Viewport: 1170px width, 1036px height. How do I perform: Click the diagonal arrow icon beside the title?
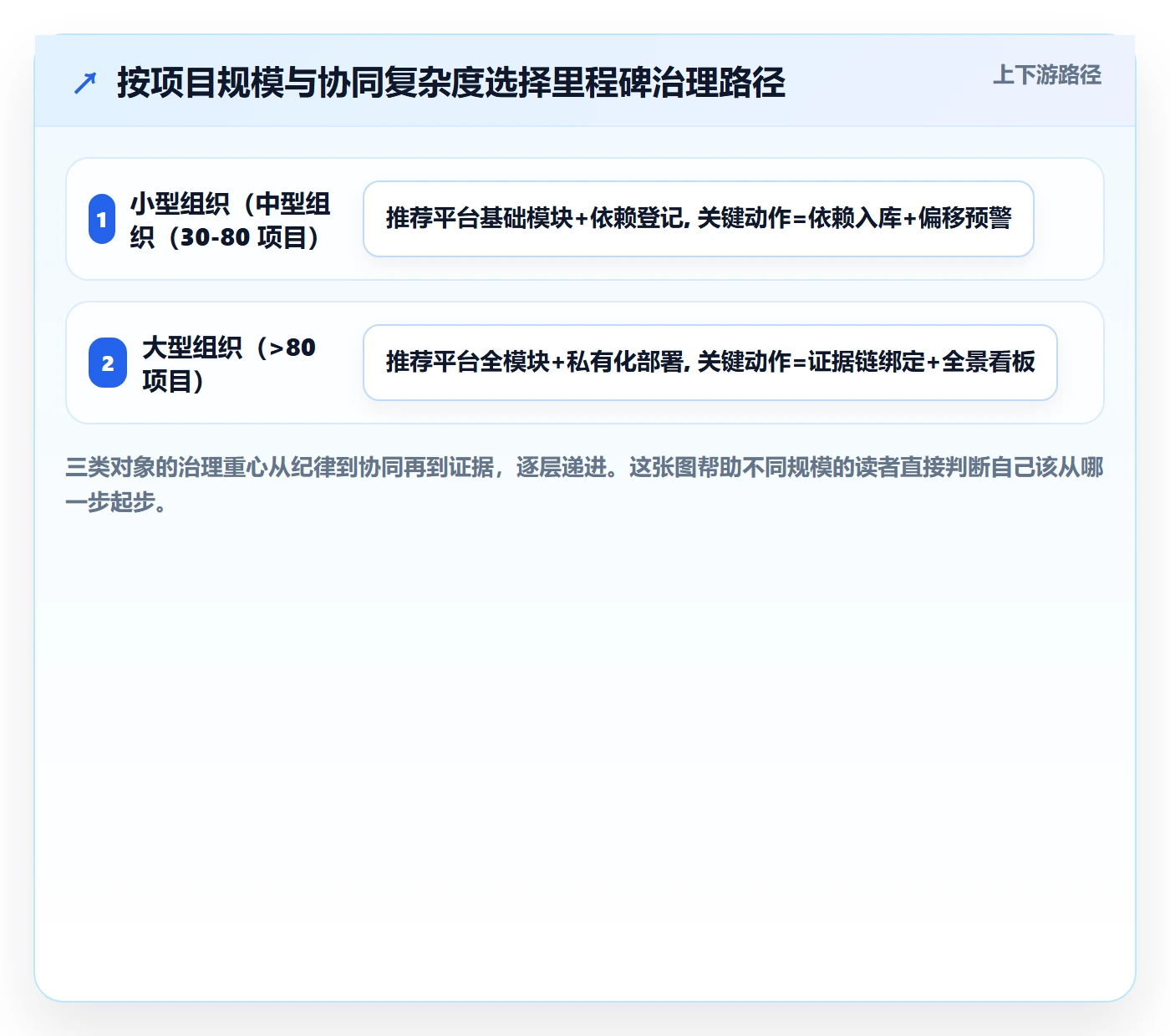(85, 83)
